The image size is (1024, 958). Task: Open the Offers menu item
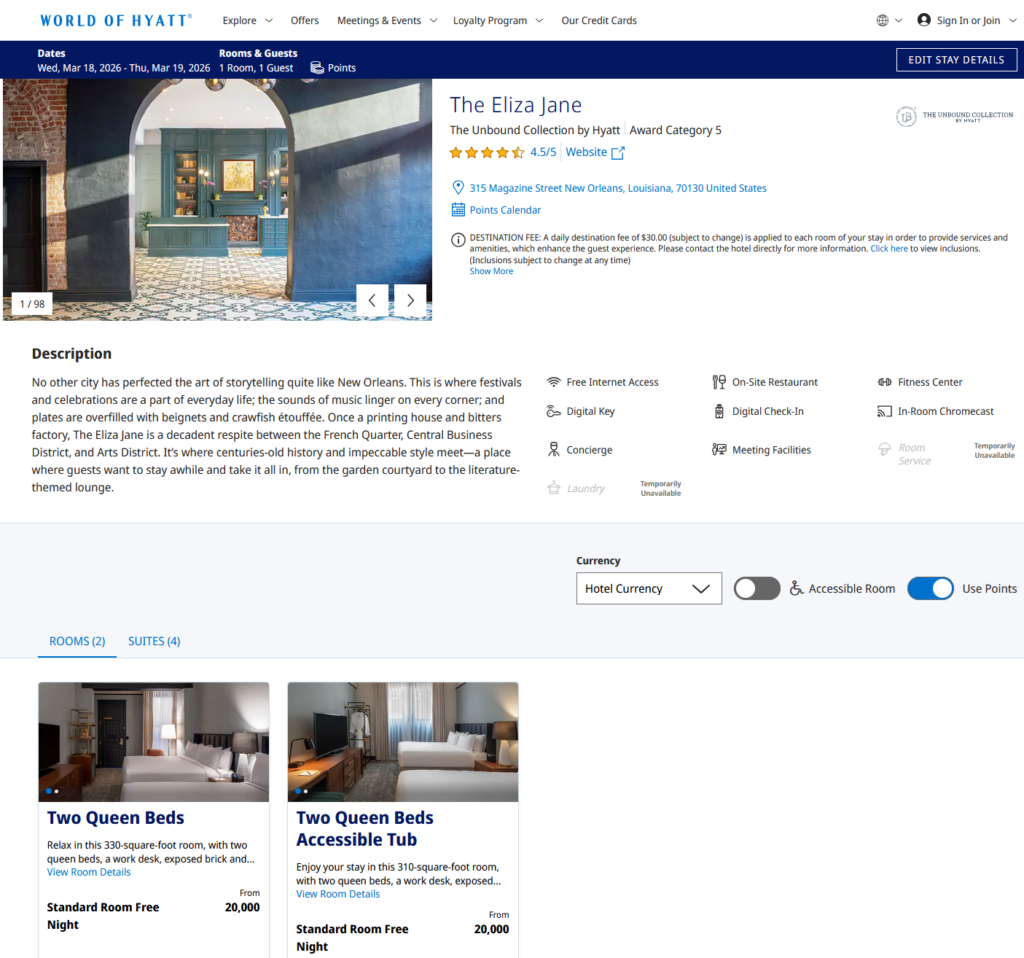pyautogui.click(x=305, y=20)
